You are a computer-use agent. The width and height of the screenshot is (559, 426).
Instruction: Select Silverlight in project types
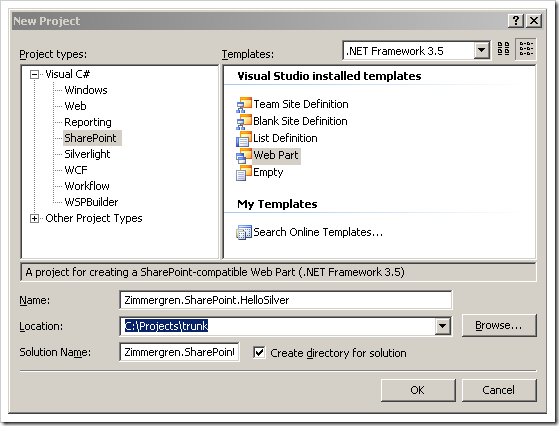click(x=87, y=154)
